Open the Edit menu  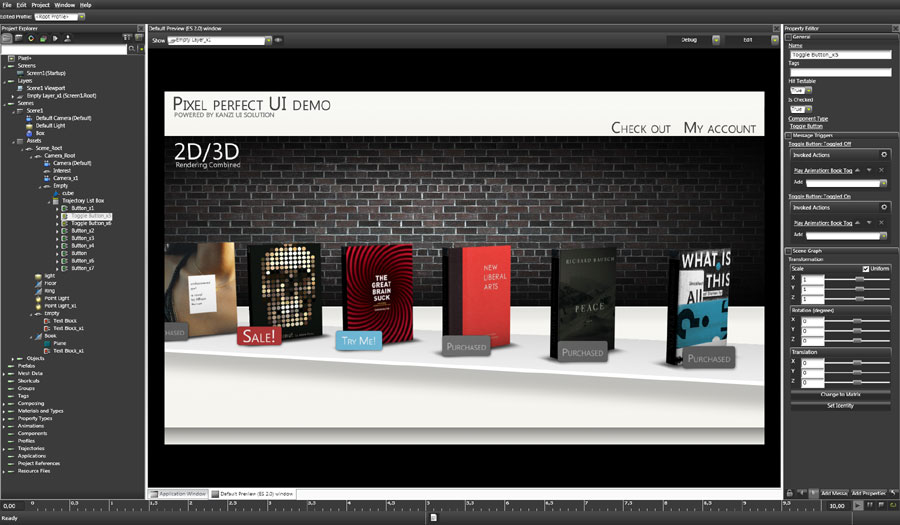click(21, 5)
